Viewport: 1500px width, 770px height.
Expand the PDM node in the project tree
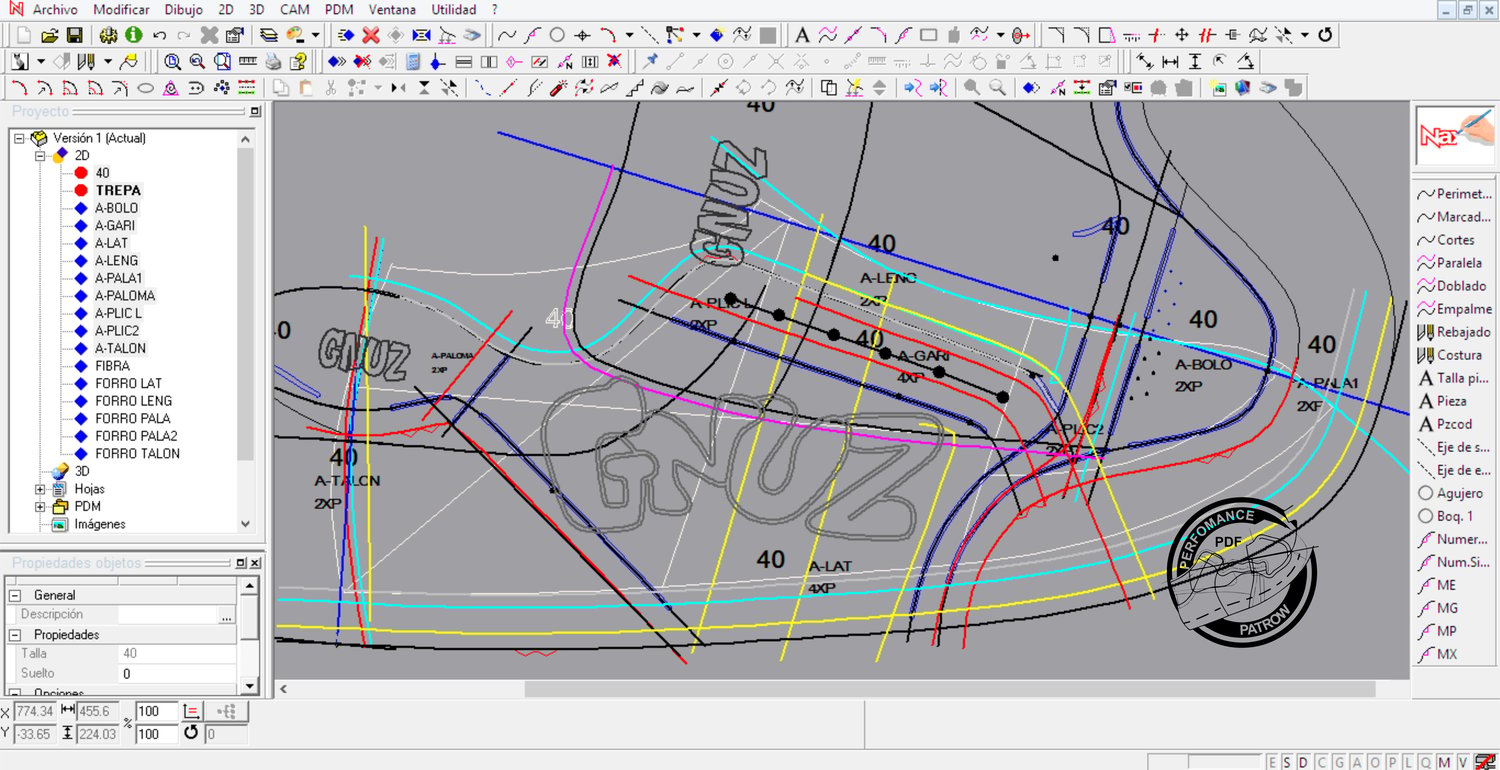40,507
